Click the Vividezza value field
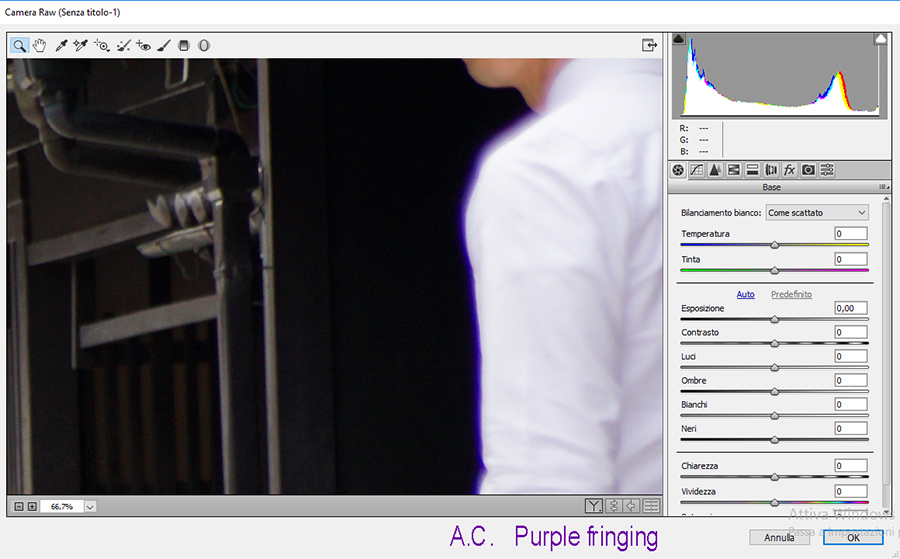900x559 pixels. (x=851, y=491)
